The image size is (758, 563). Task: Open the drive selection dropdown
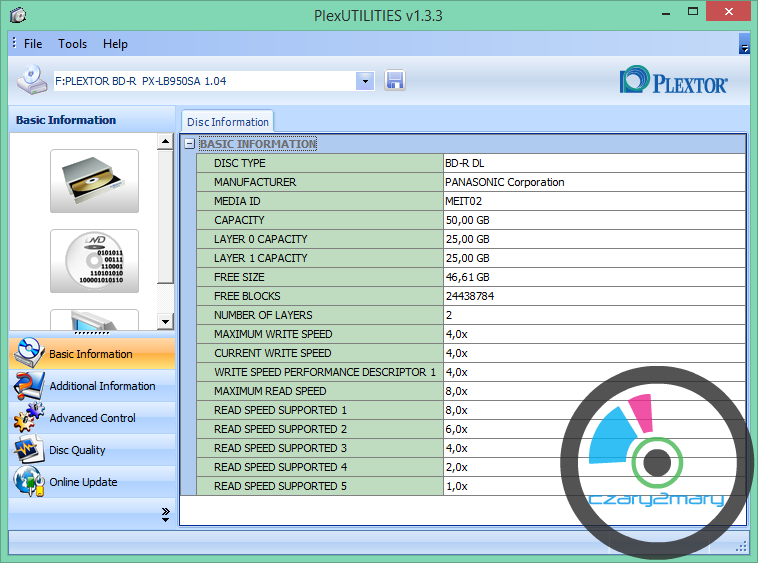[365, 81]
